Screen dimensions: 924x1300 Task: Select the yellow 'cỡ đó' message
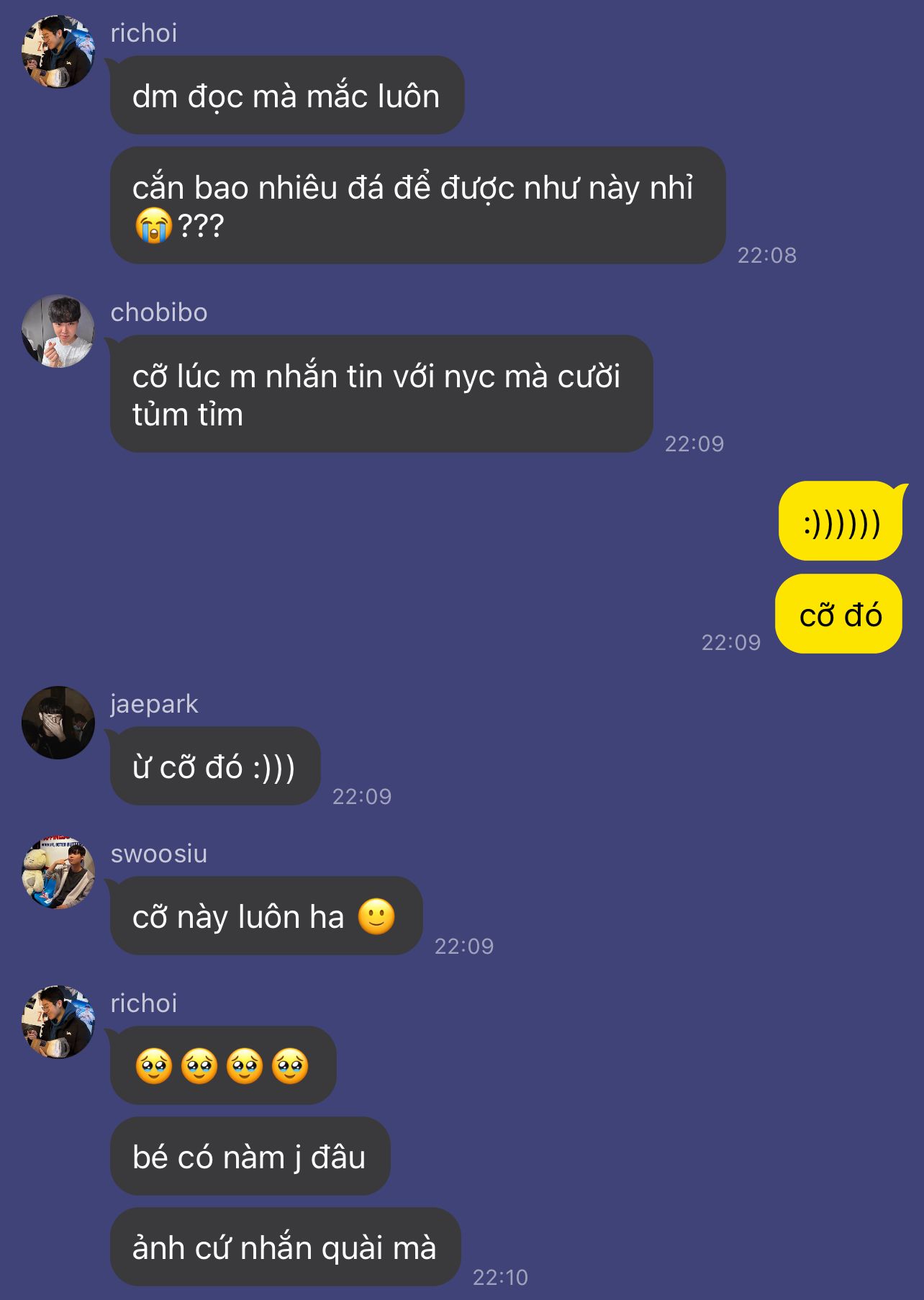[x=839, y=614]
